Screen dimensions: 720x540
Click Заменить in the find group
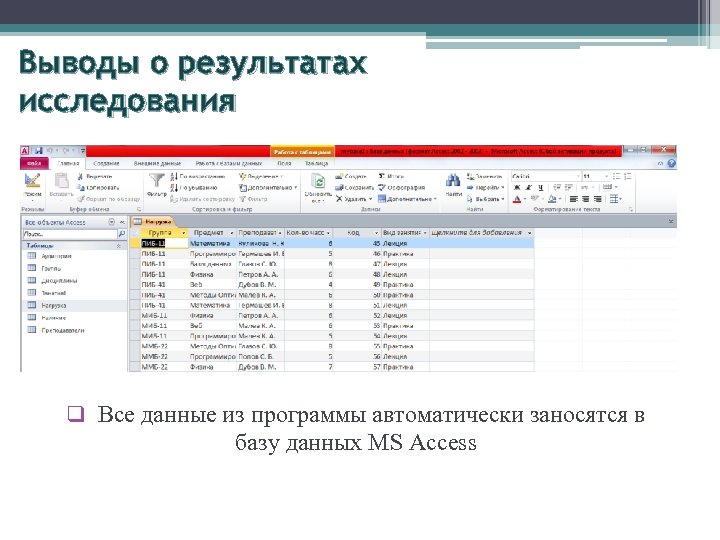[485, 176]
